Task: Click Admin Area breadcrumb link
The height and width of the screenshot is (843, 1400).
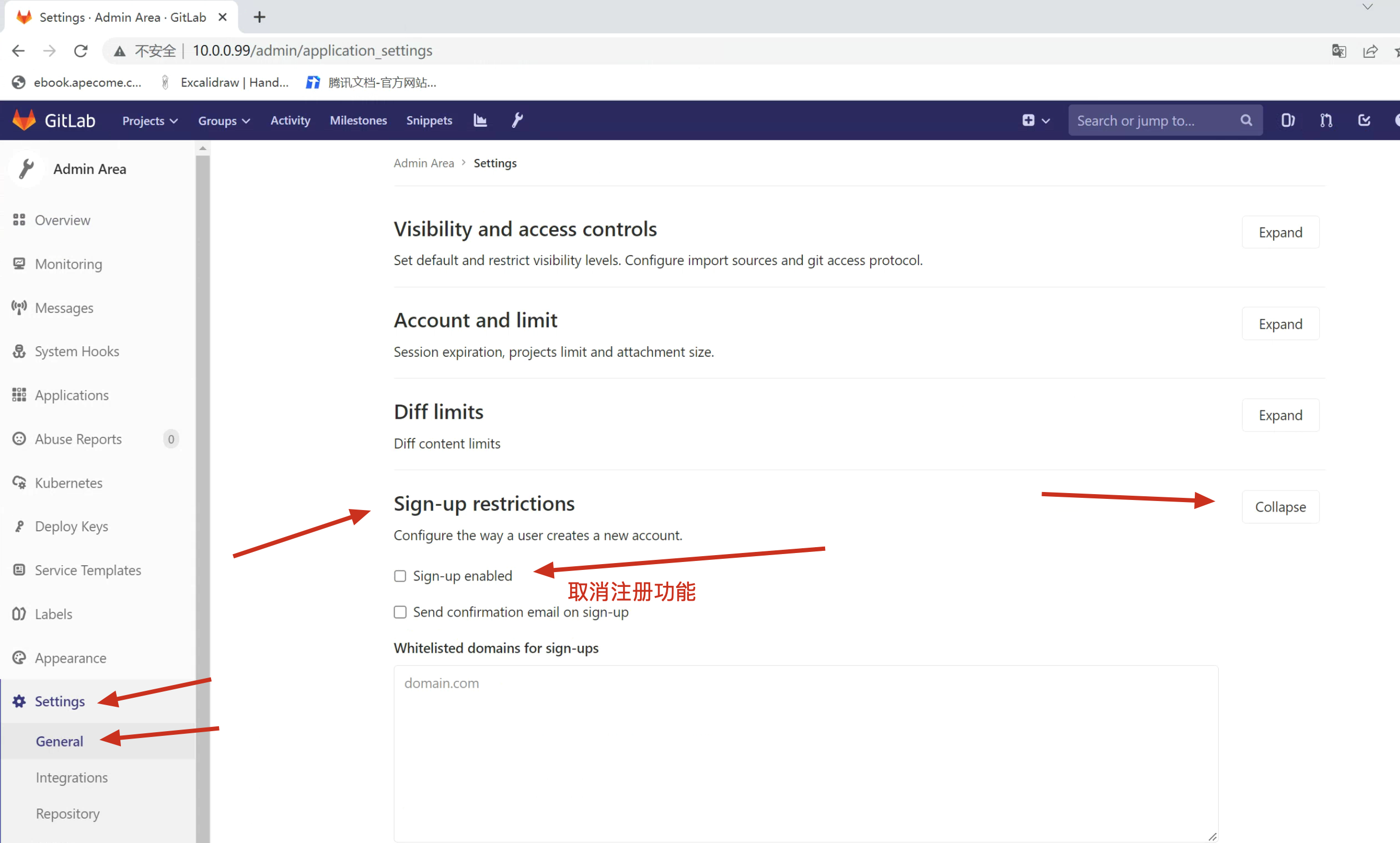Action: (424, 163)
